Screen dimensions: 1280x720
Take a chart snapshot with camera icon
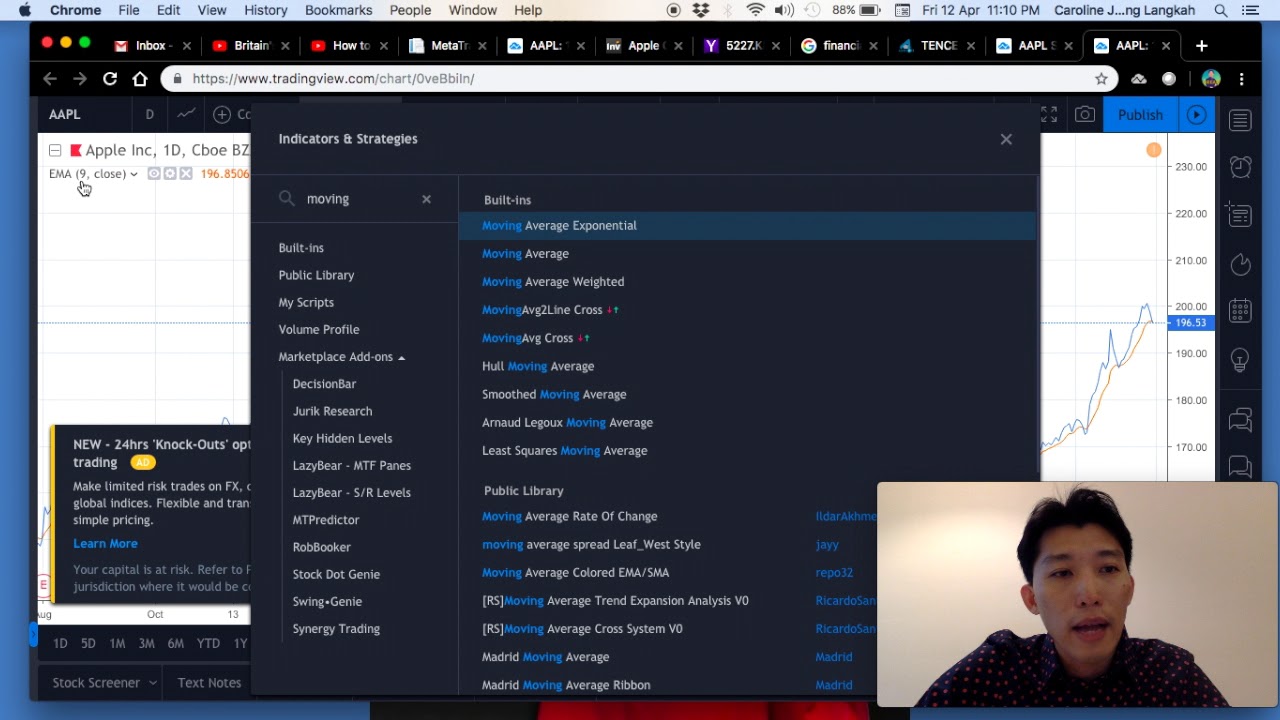(x=1085, y=115)
